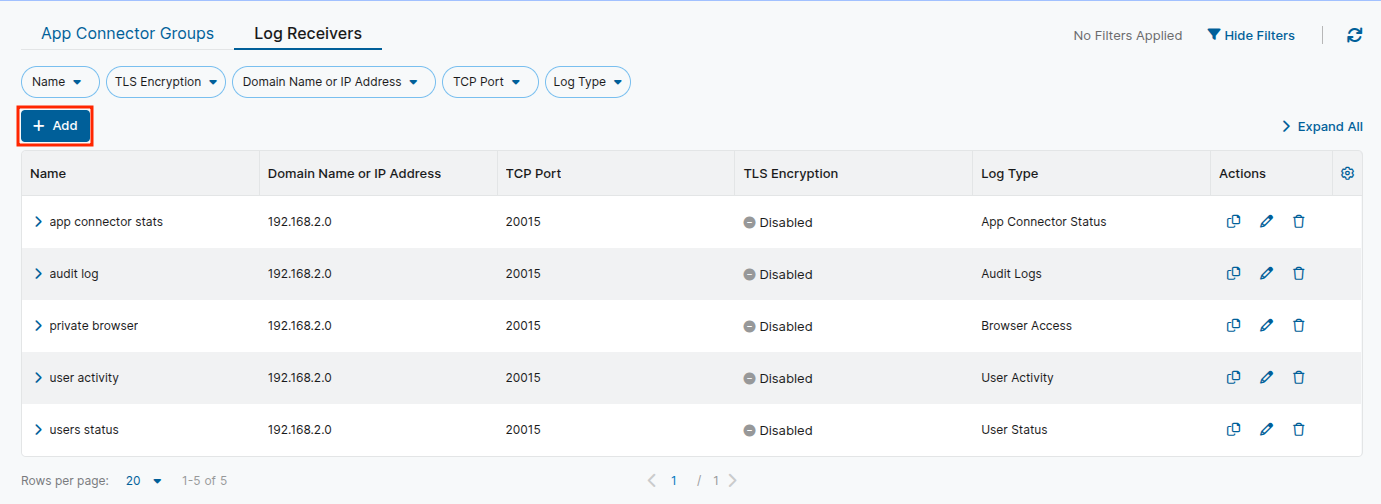
Task: Delete the private browser receiver
Action: pos(1298,326)
